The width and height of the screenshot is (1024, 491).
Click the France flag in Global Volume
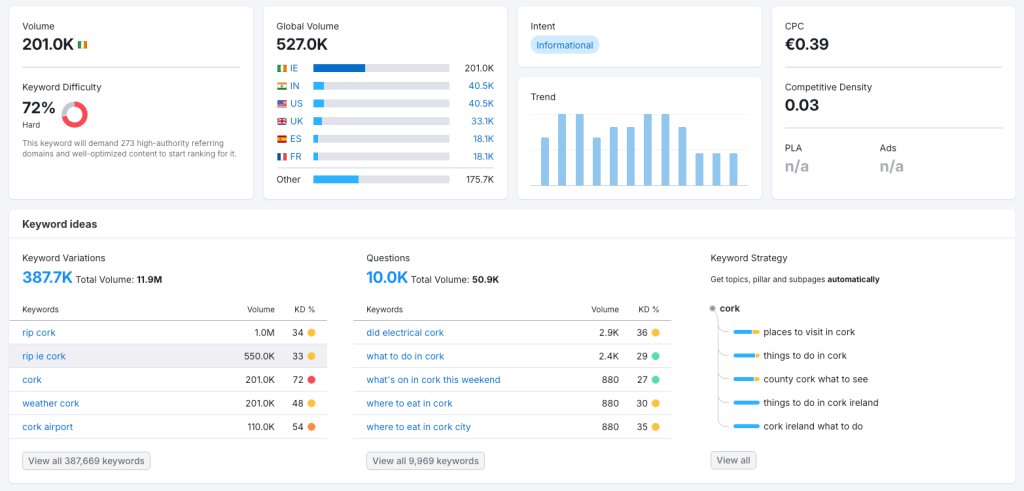tap(282, 156)
